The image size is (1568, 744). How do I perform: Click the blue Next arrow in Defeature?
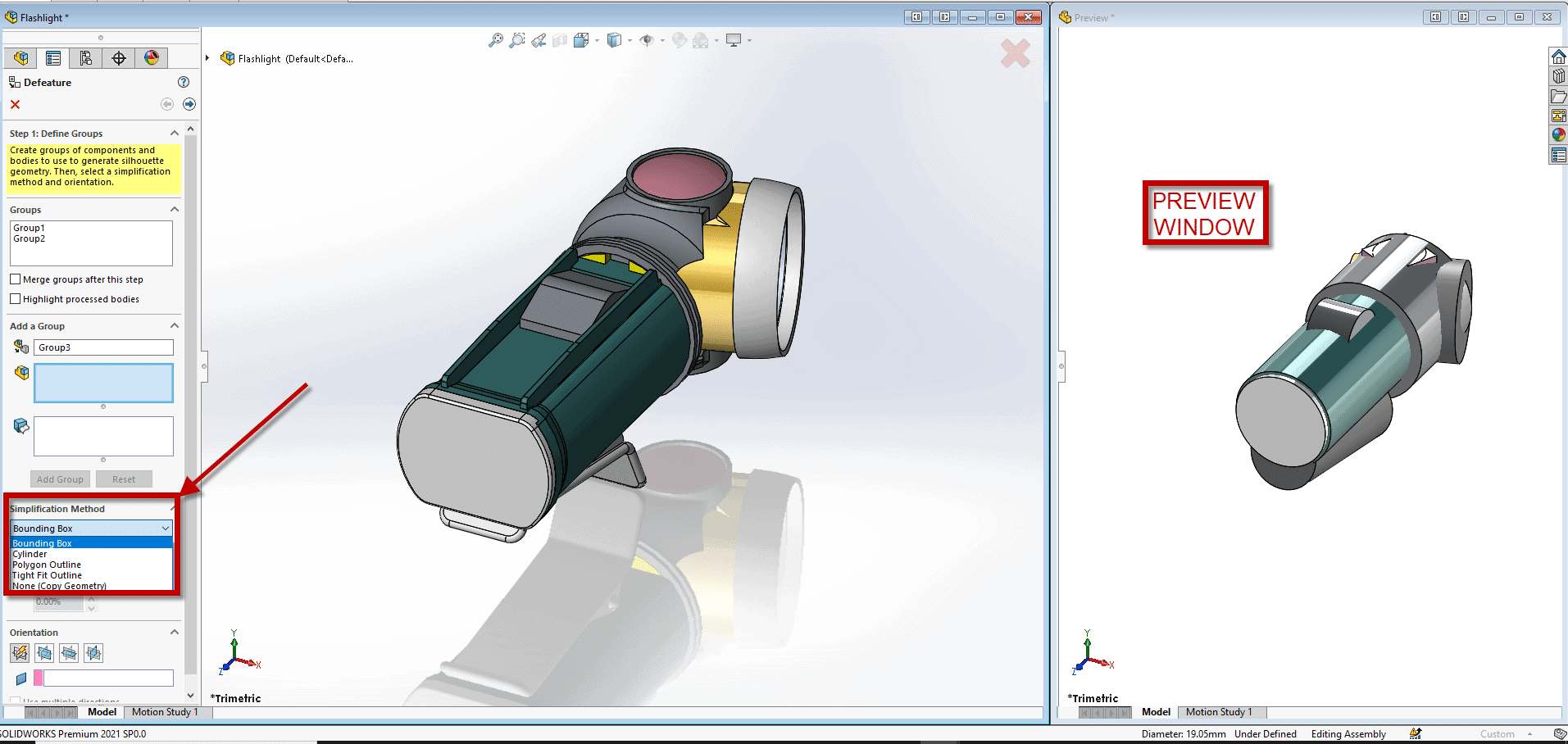189,104
